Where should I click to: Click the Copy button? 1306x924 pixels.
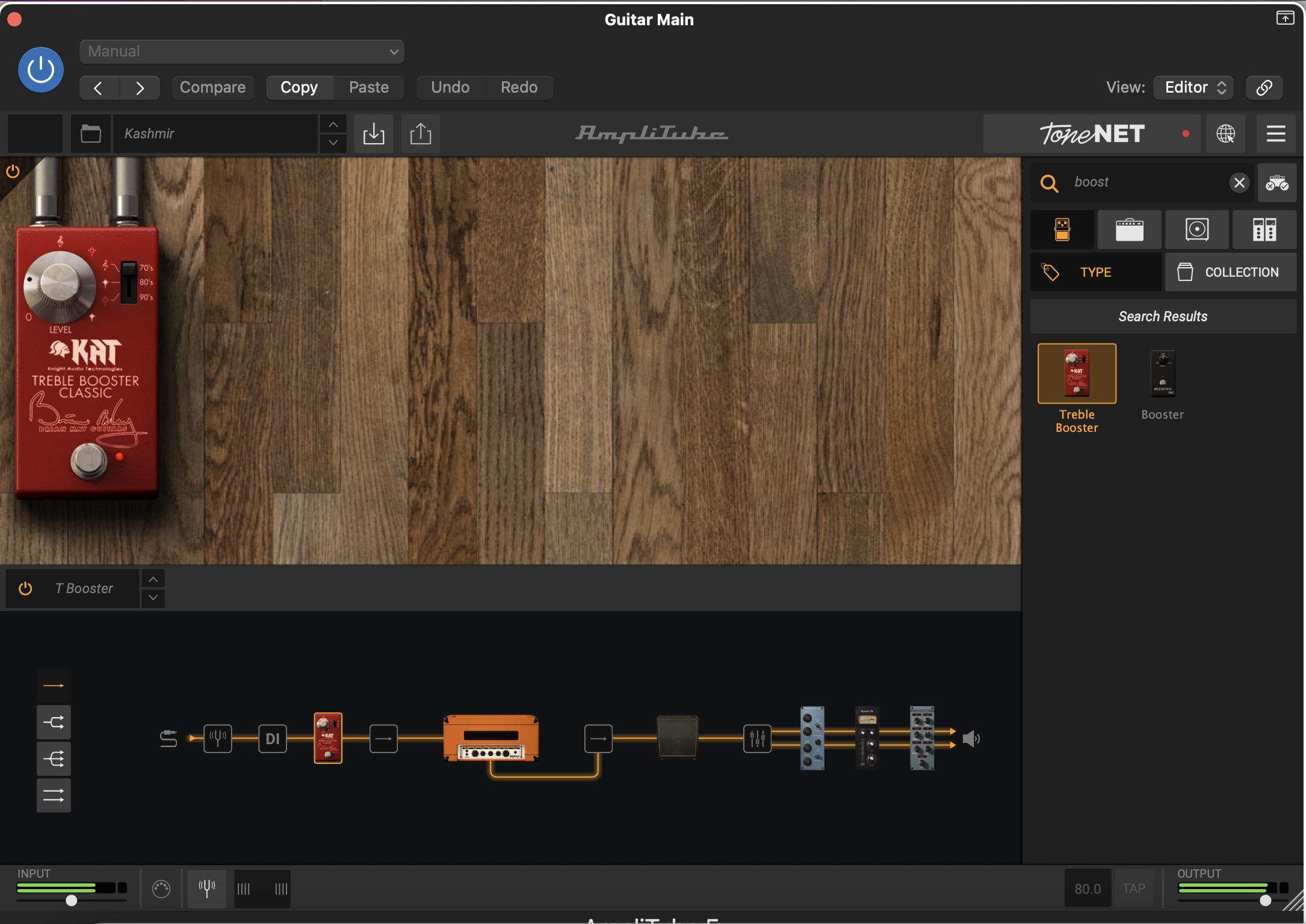pos(299,88)
